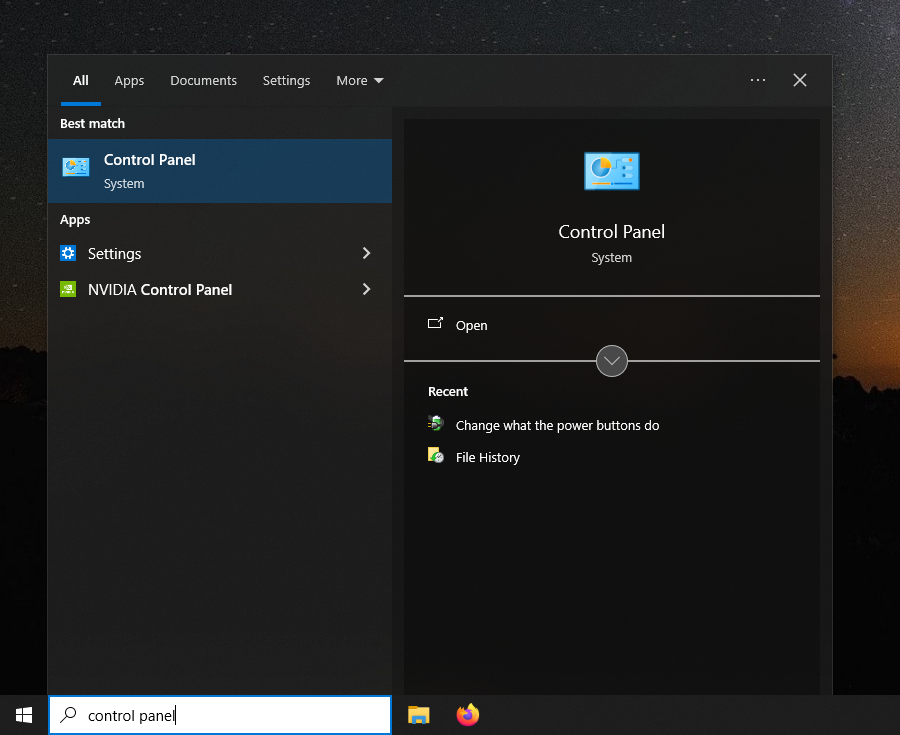900x735 pixels.
Task: Click the large Control Panel icon in preview
Action: [611, 171]
